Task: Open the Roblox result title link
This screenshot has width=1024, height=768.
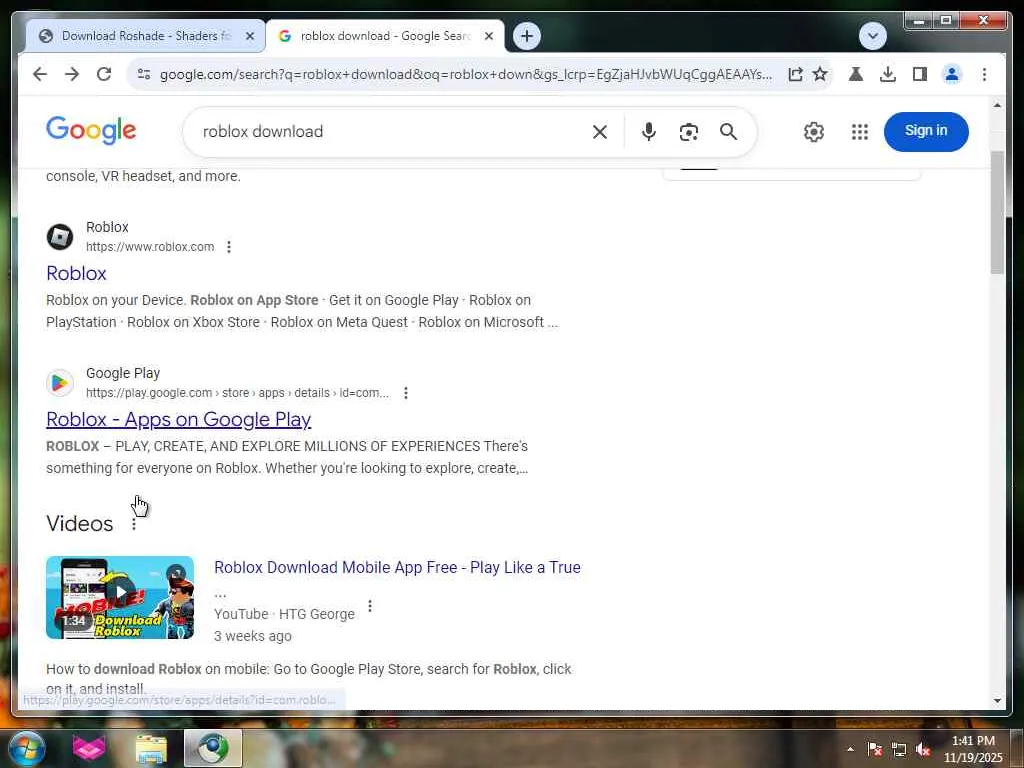Action: [x=76, y=273]
